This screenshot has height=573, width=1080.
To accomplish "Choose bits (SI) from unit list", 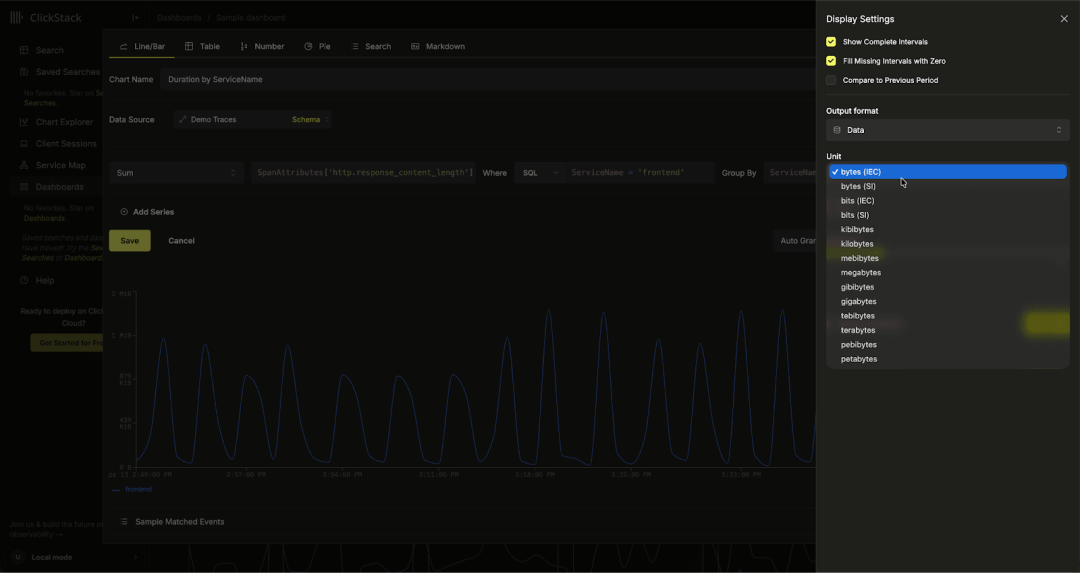I will pyautogui.click(x=947, y=216).
